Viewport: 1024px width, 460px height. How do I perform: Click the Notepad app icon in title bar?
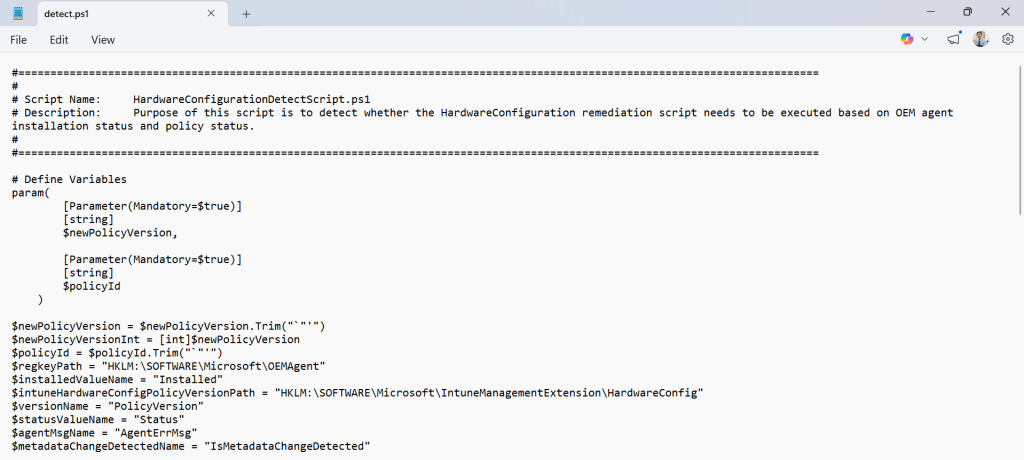(18, 13)
